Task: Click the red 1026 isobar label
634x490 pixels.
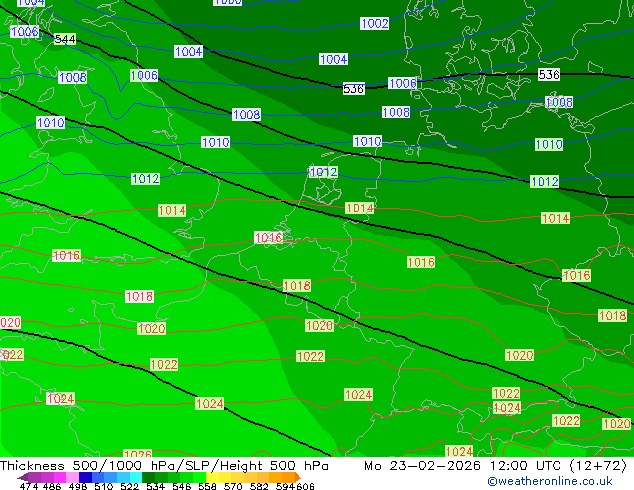Action: pyautogui.click(x=137, y=454)
